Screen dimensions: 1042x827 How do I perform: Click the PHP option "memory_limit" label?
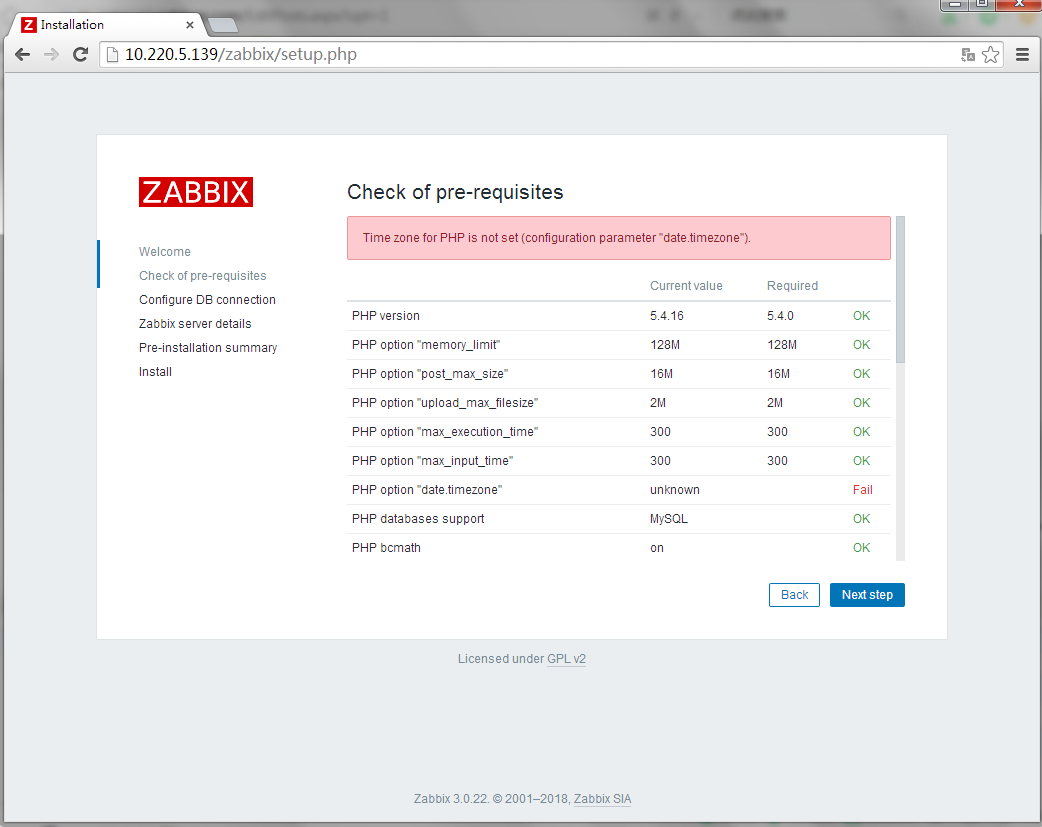click(426, 345)
